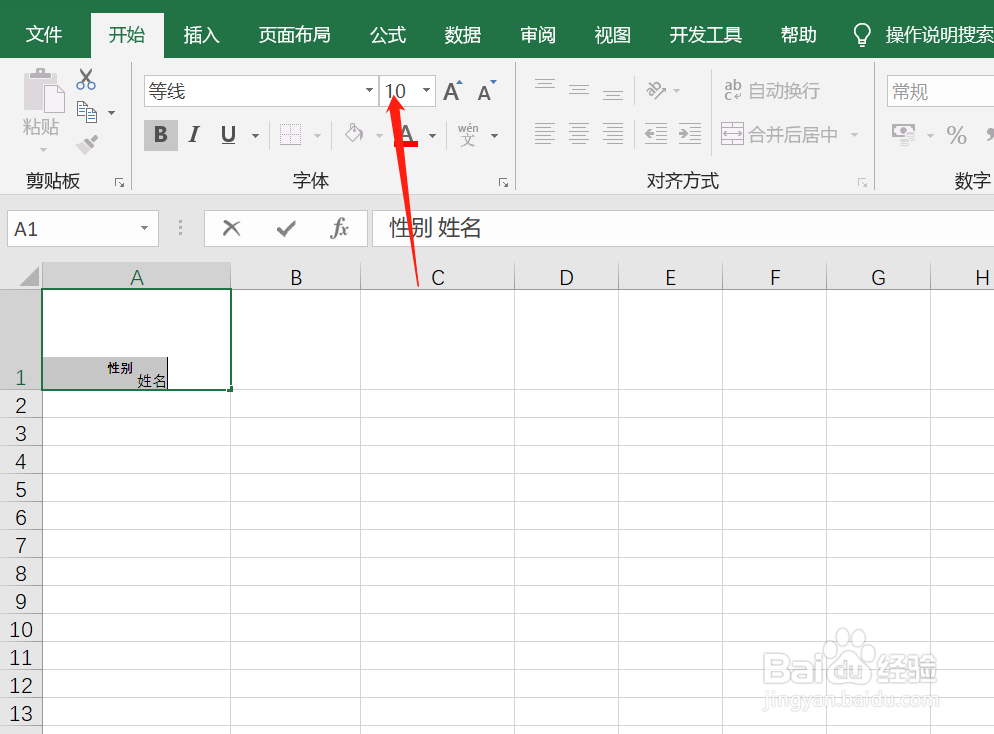Apply percent style
The height and width of the screenshot is (734, 994).
(957, 134)
